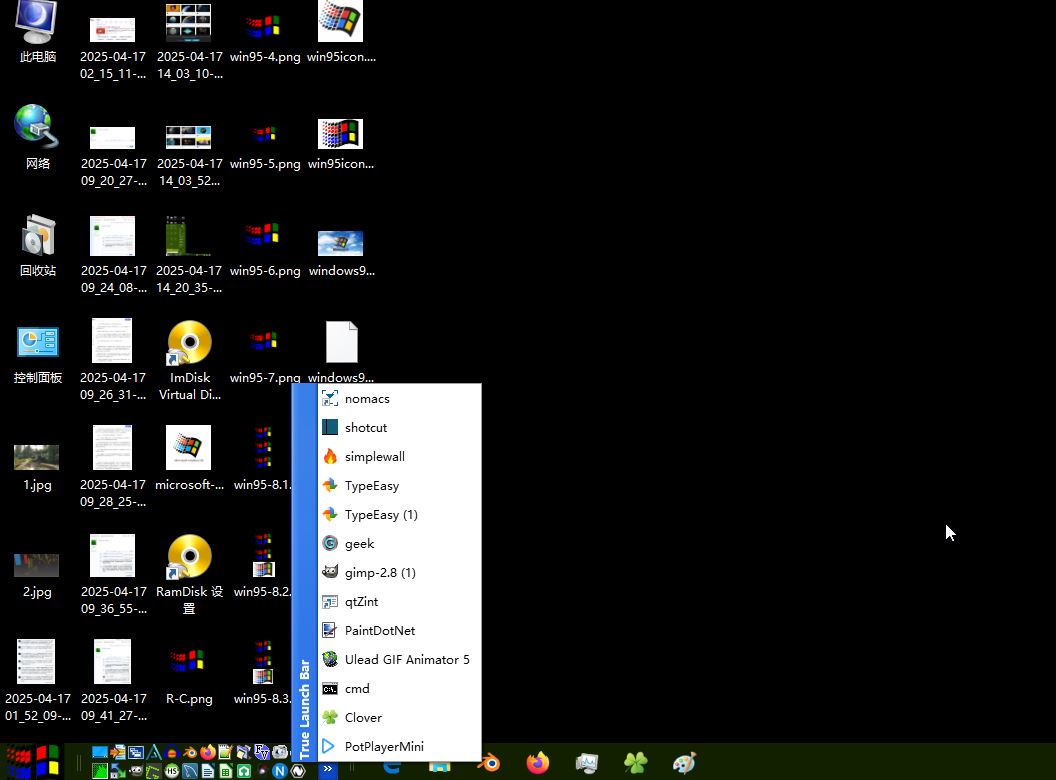Image resolution: width=1056 pixels, height=780 pixels.
Task: Collapse the quick launch overflow chevron
Action: tap(327, 769)
